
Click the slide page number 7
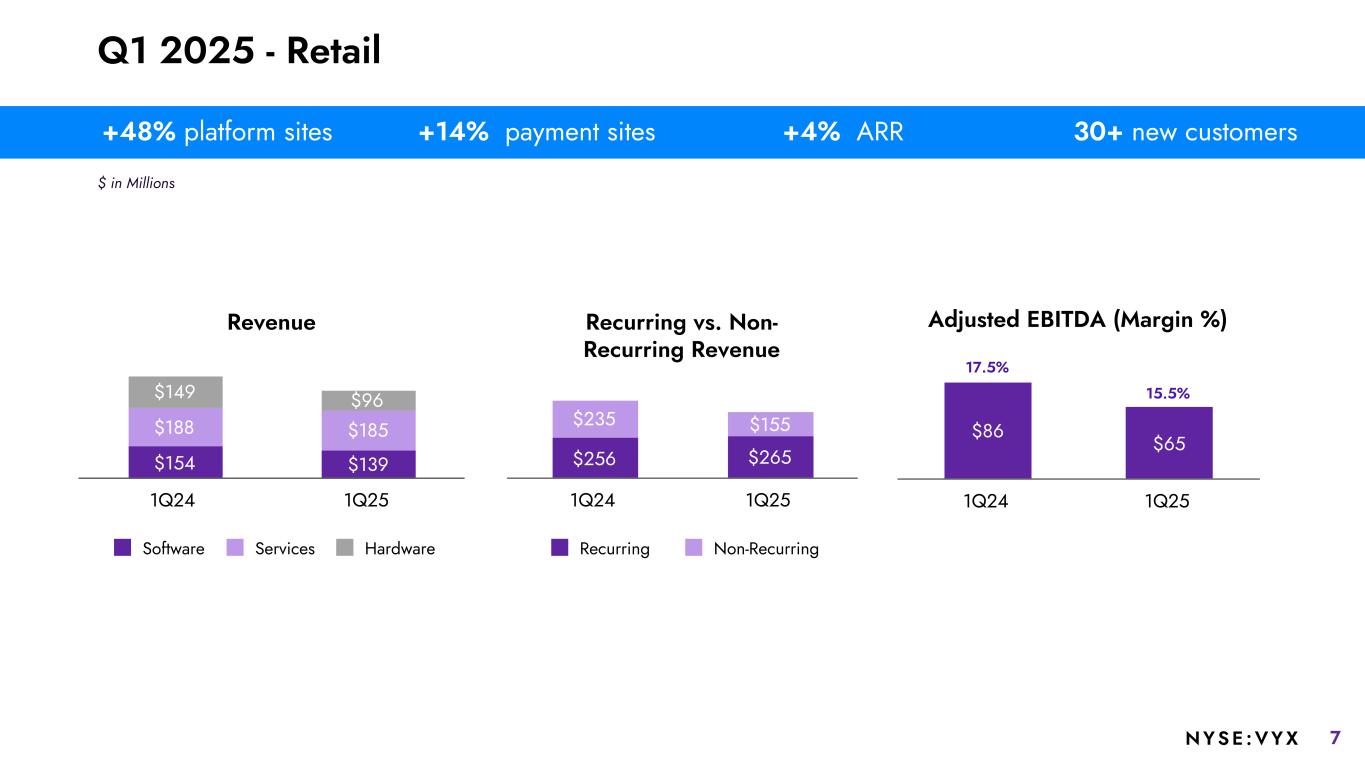[1335, 738]
